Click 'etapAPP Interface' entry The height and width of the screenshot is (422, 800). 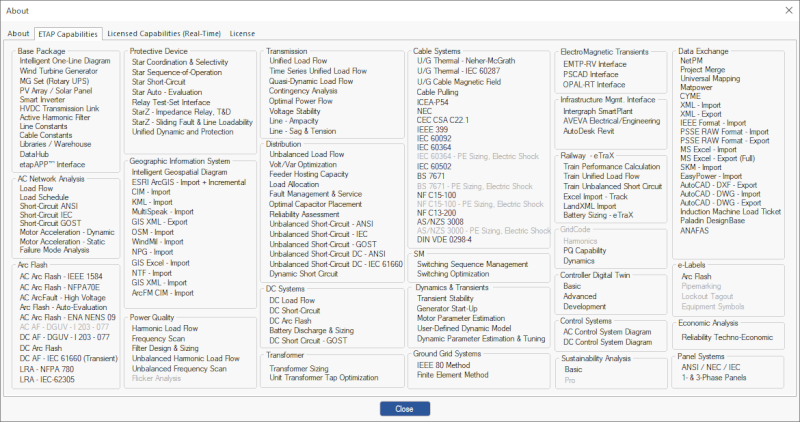point(52,165)
